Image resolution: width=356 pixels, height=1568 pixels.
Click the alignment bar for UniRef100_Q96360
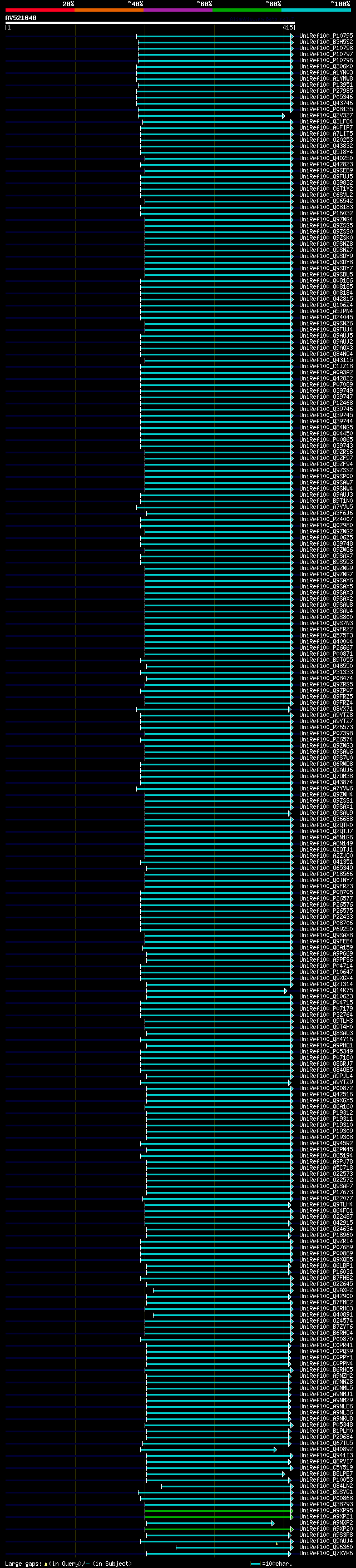pos(234,1547)
